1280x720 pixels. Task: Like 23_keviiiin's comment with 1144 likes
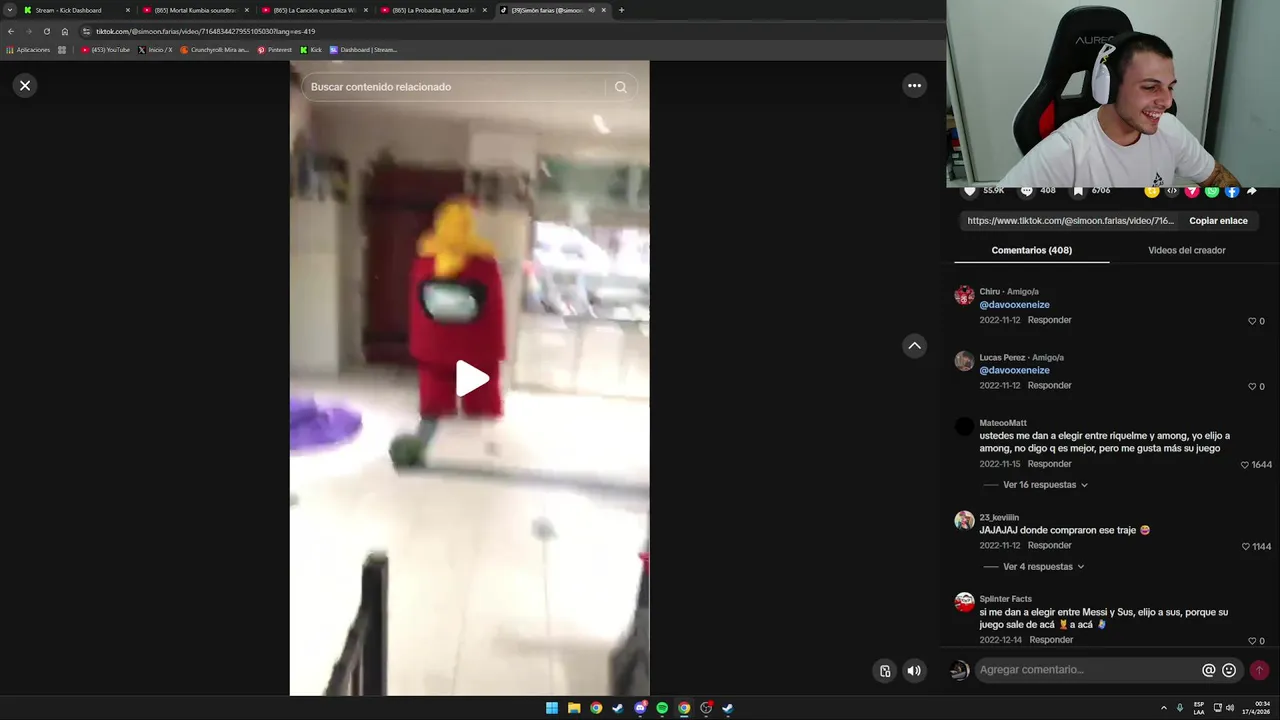coord(1245,547)
